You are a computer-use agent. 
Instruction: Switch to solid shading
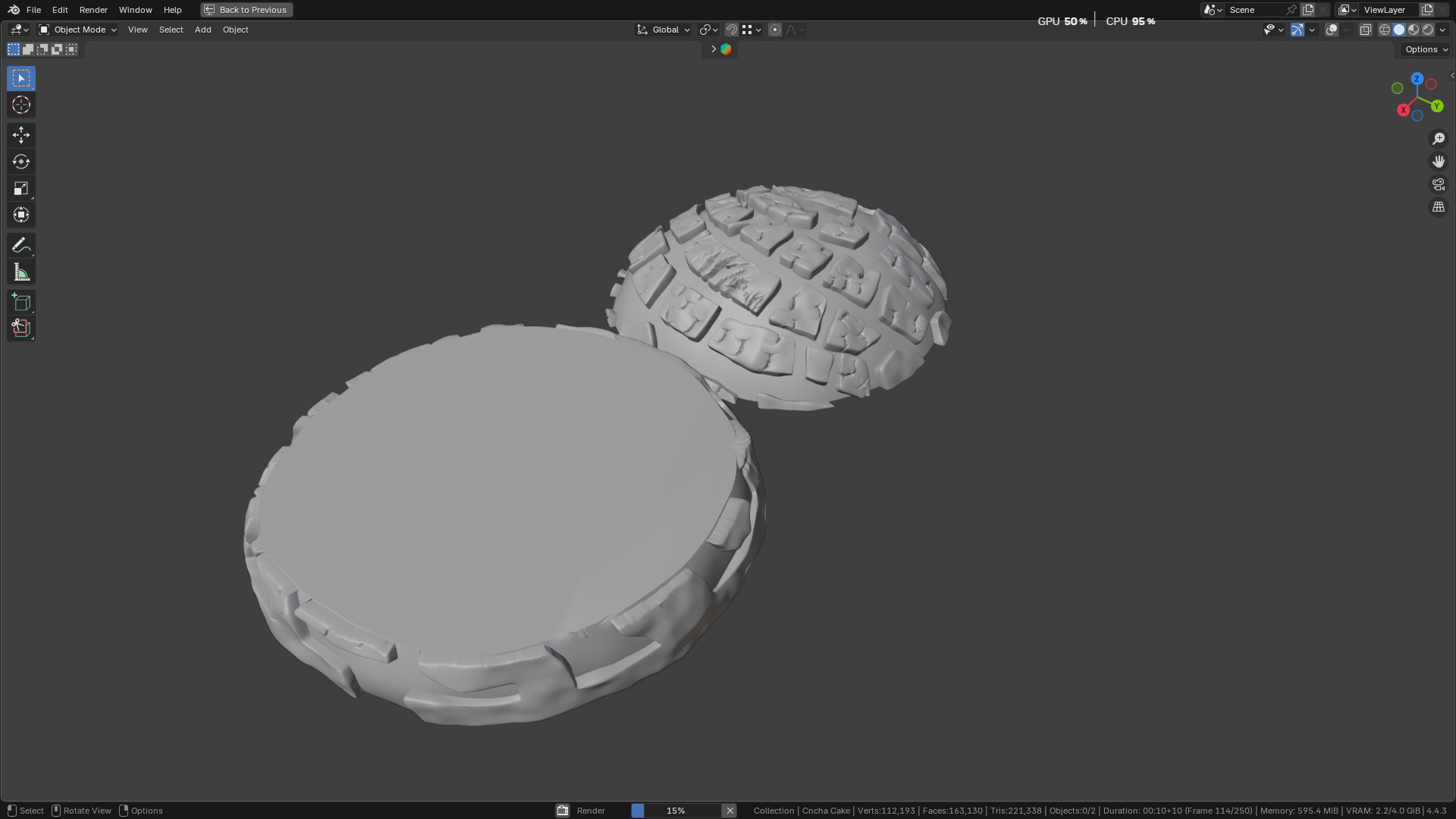1399,30
